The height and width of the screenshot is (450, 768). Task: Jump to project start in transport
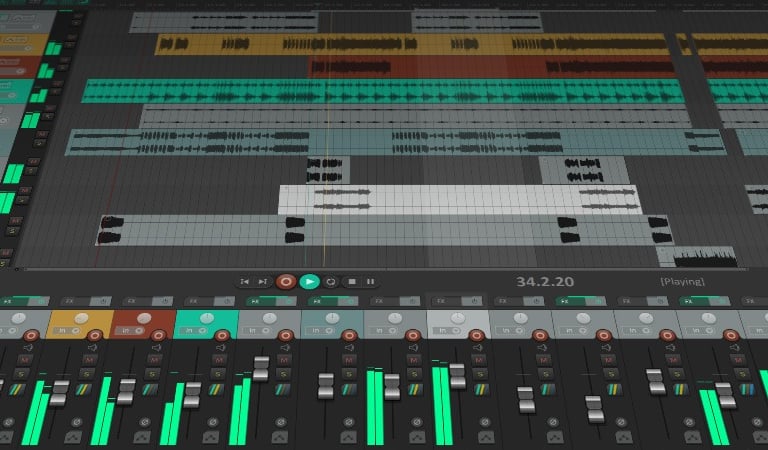tap(244, 282)
